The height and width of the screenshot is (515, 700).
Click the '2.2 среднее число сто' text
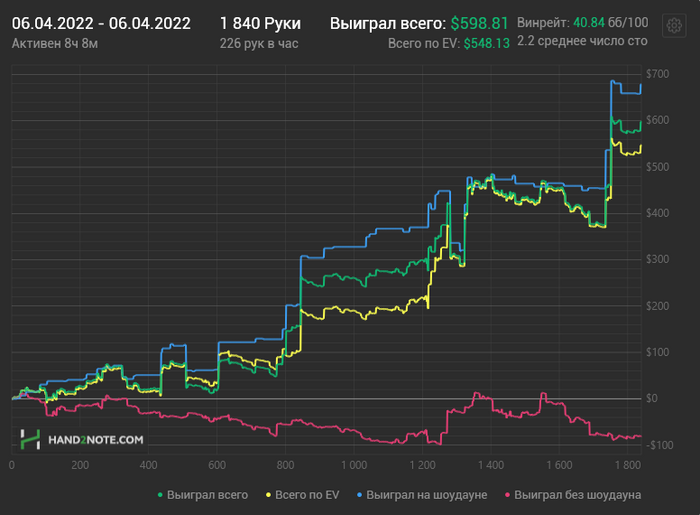coord(582,41)
